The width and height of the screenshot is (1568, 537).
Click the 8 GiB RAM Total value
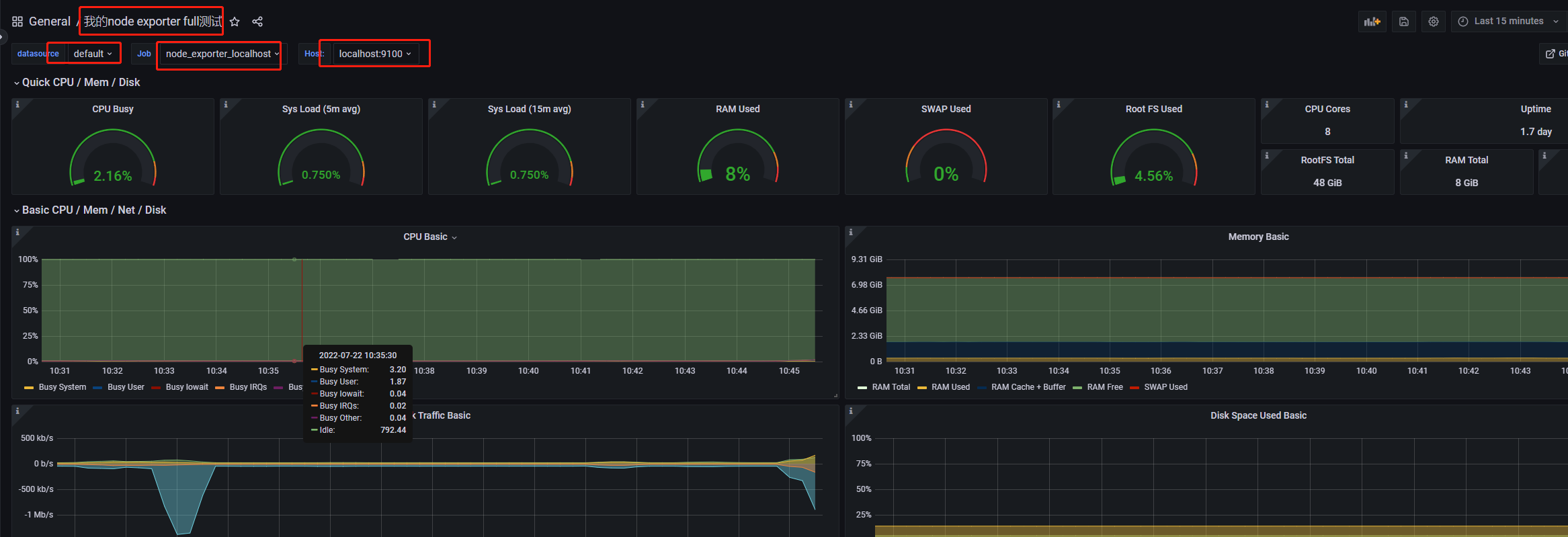[x=1467, y=183]
